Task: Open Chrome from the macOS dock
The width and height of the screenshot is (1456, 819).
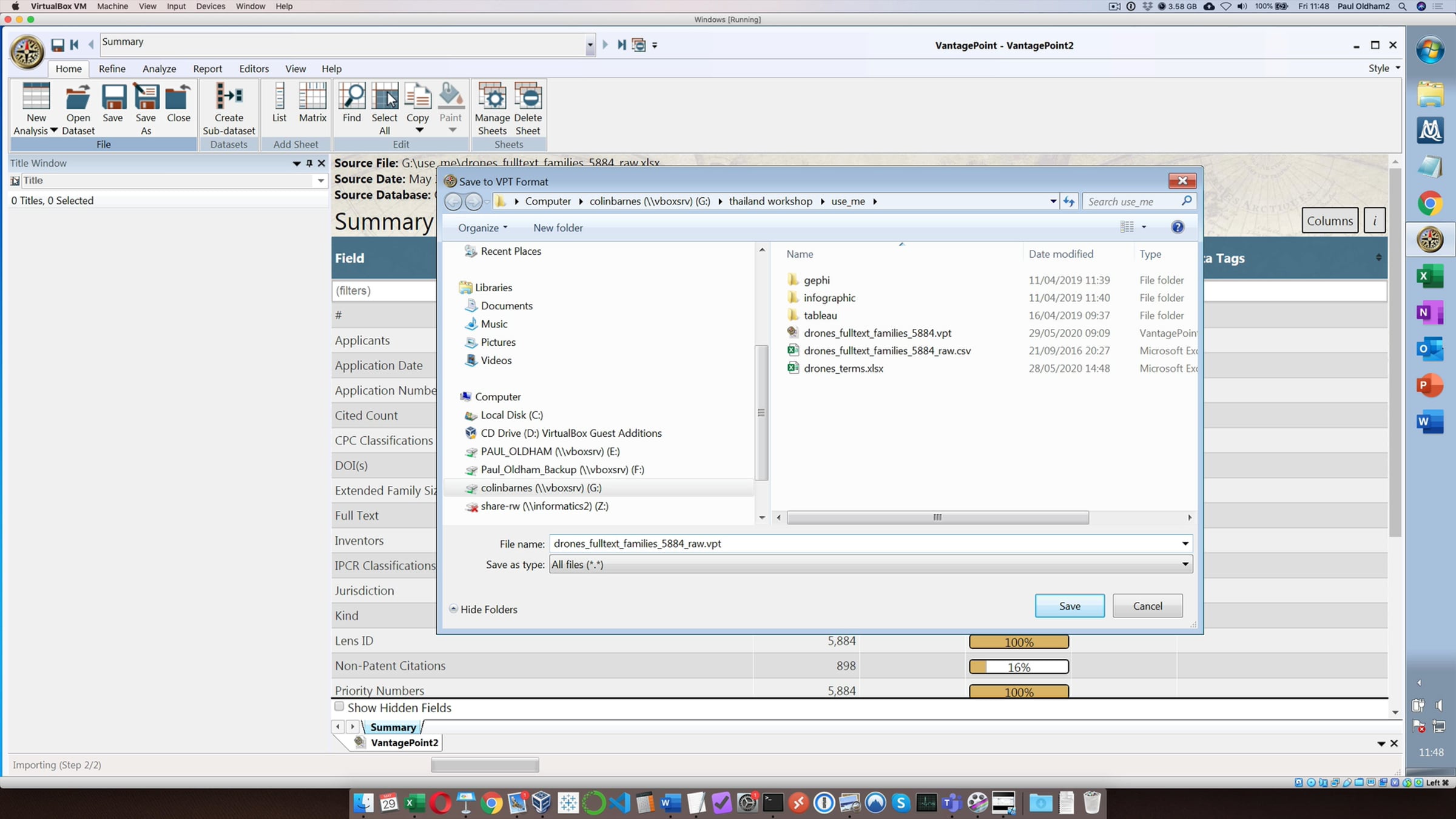Action: tap(491, 803)
